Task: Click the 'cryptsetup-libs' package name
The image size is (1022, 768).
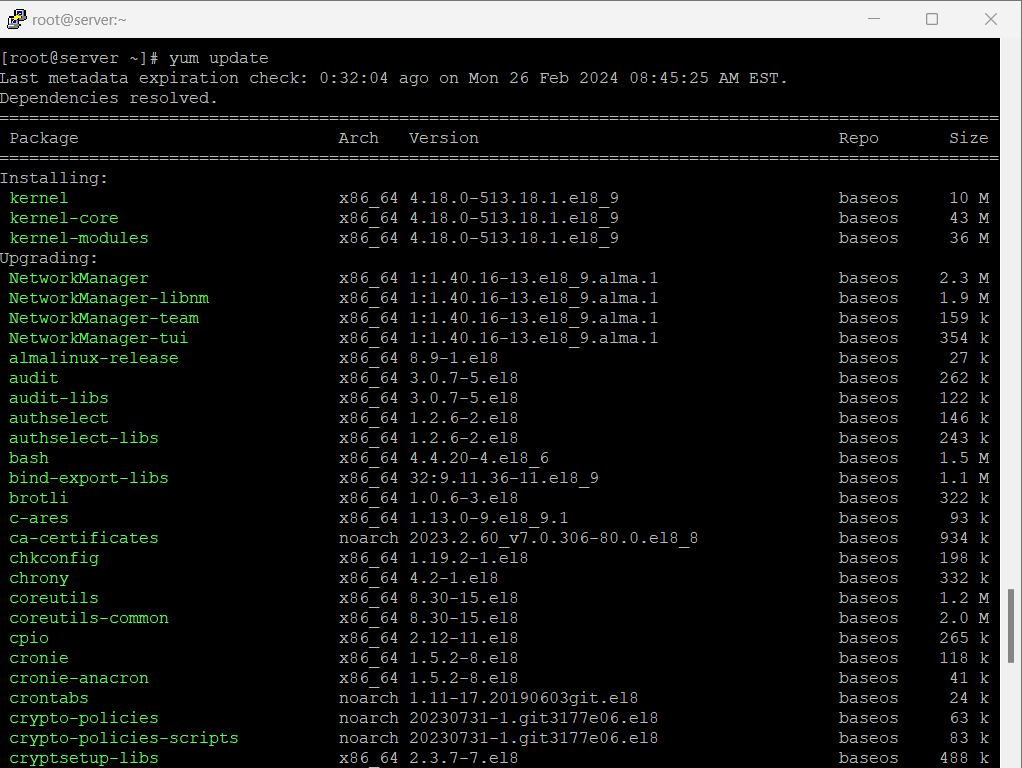Action: tap(83, 758)
